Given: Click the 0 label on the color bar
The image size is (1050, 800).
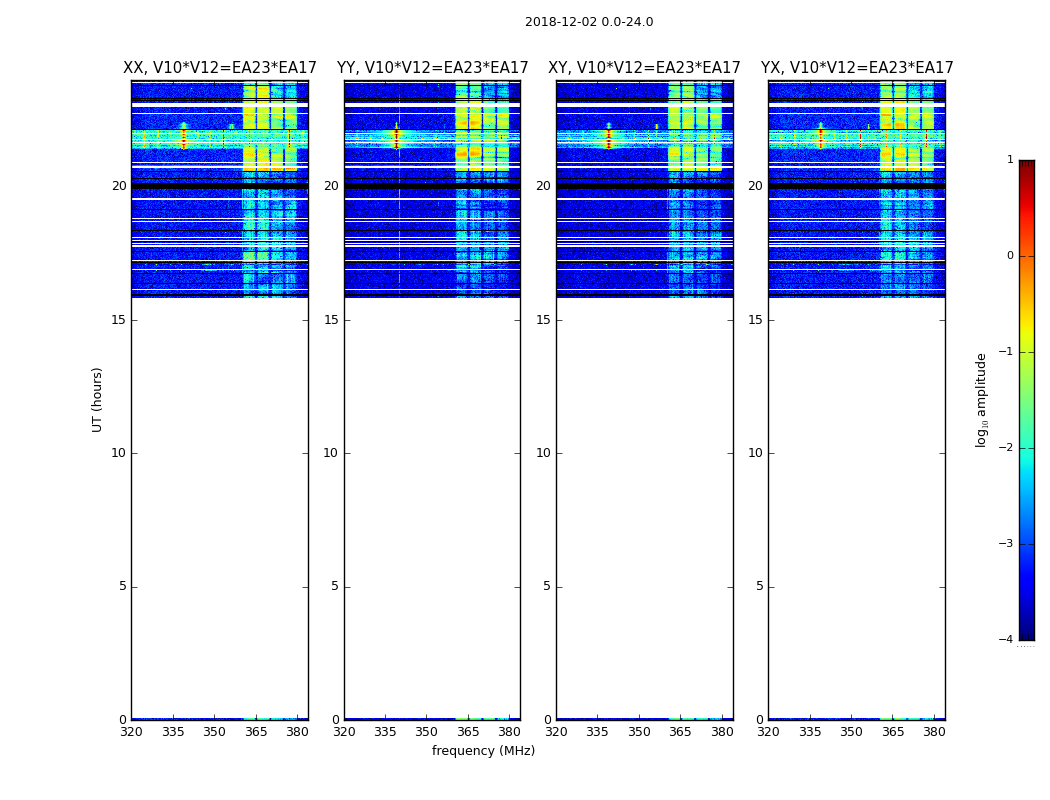Looking at the screenshot, I should [x=1010, y=256].
